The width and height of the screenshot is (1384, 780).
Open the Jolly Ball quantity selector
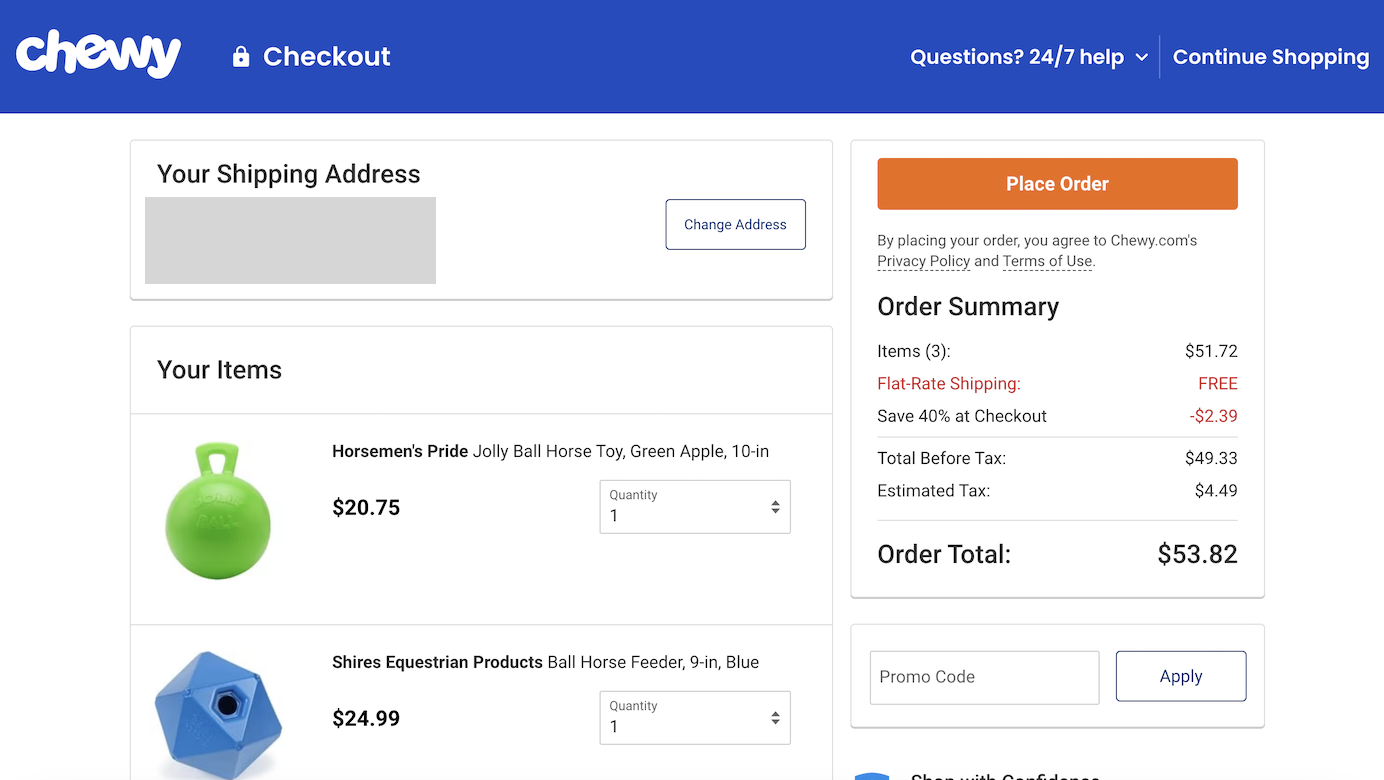tap(694, 507)
